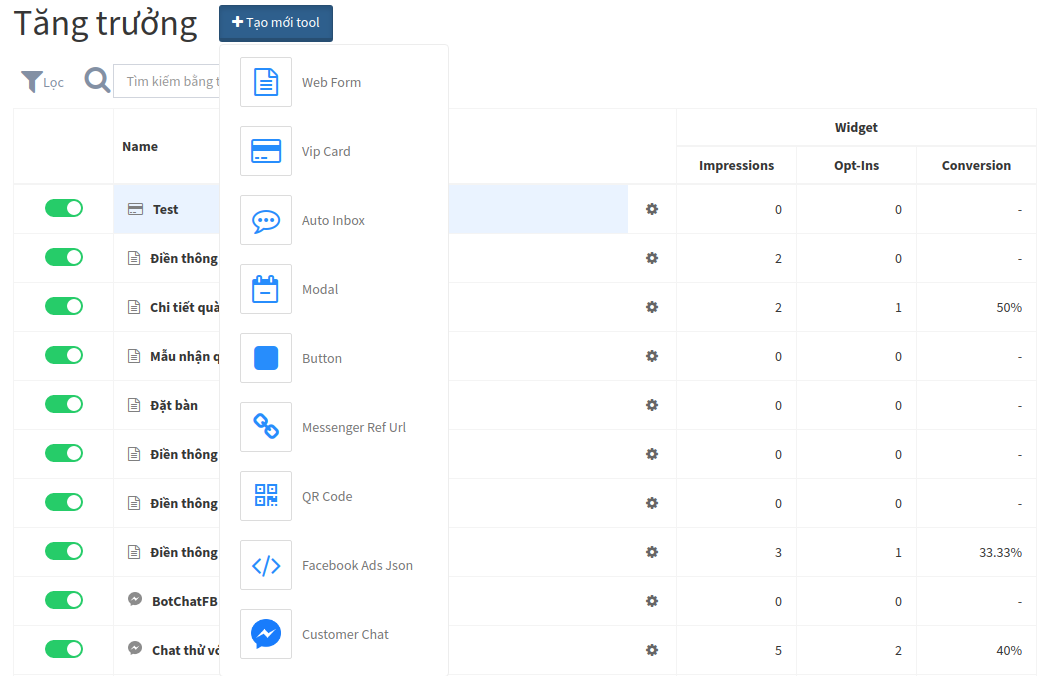1038x676 pixels.
Task: Focus the Tìm kiếm search field
Action: [167, 81]
